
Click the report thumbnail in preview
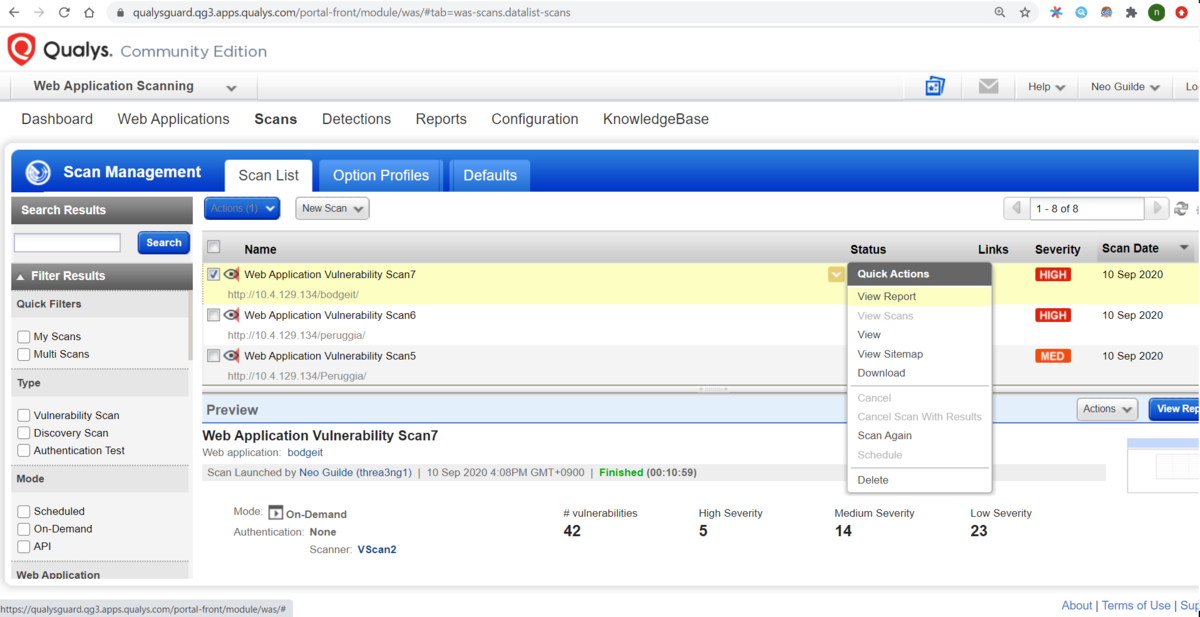[1164, 465]
